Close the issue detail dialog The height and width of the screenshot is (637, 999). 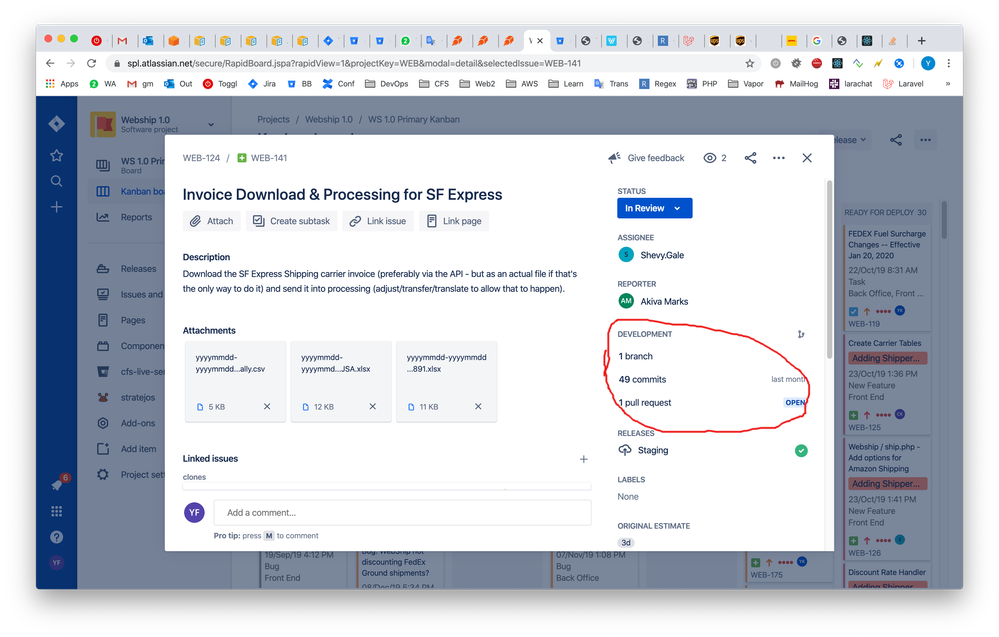(807, 158)
